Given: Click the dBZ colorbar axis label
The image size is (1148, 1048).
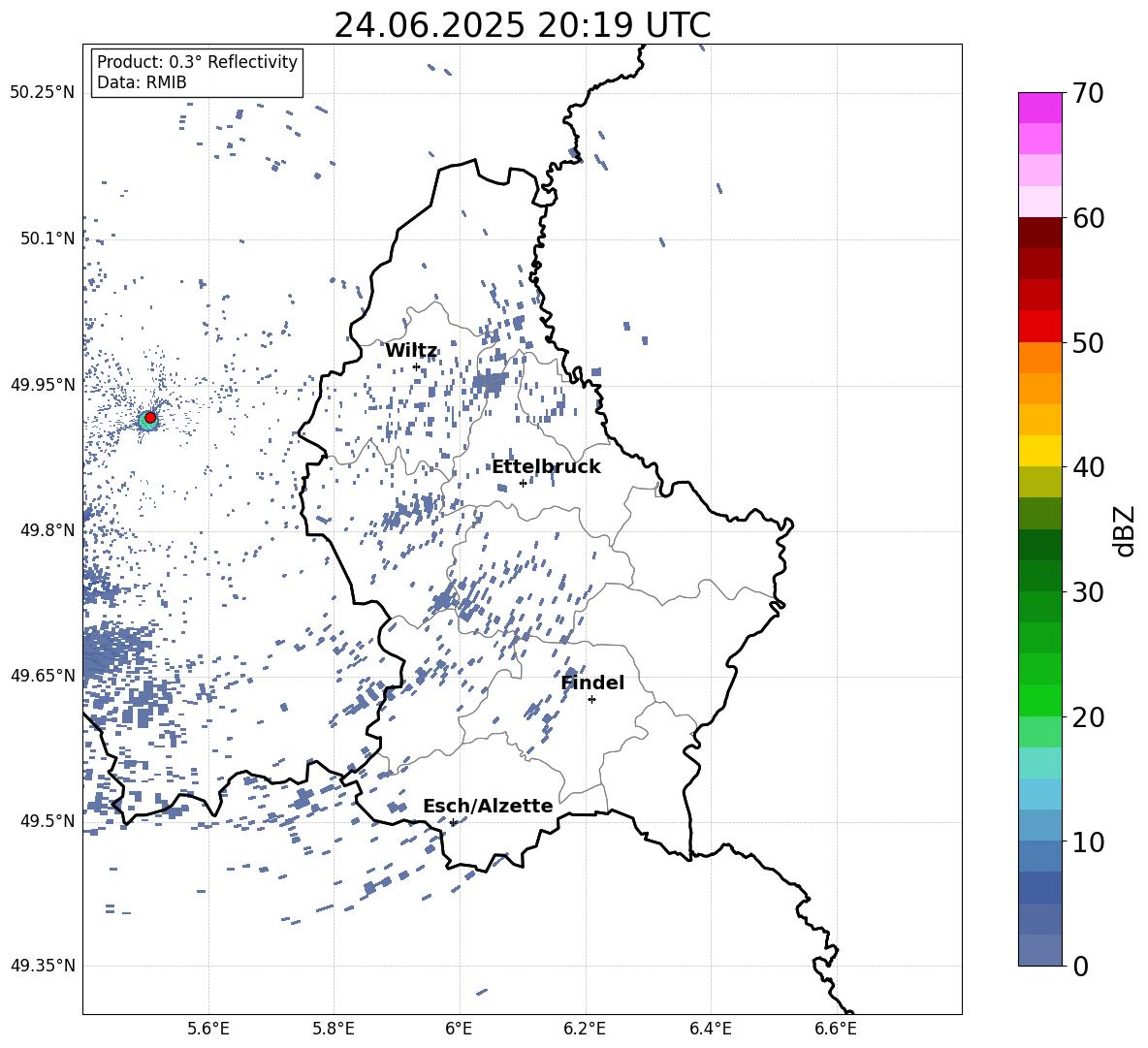Looking at the screenshot, I should 1126,530.
